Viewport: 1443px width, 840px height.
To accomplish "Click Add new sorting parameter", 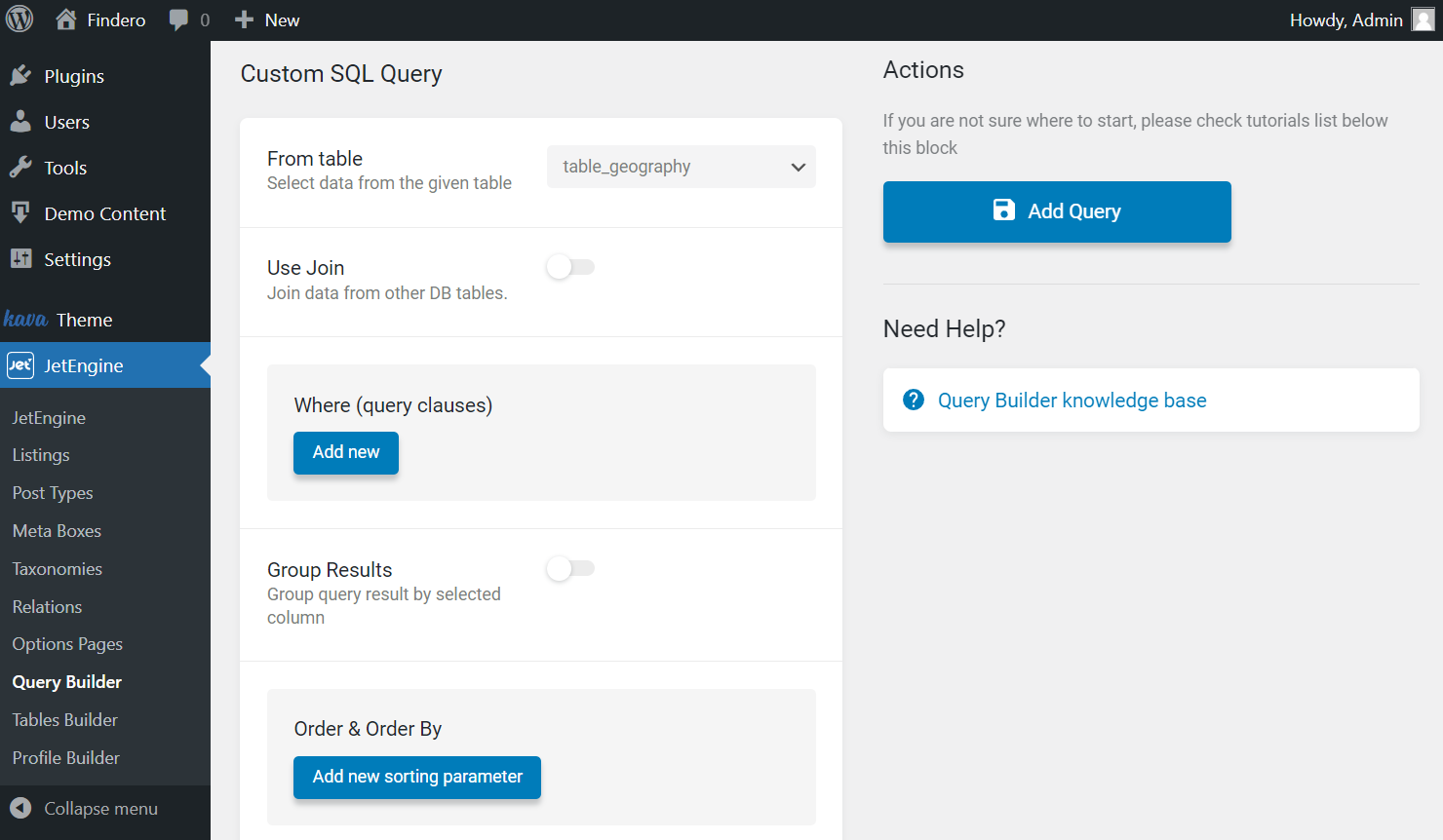I will [417, 777].
